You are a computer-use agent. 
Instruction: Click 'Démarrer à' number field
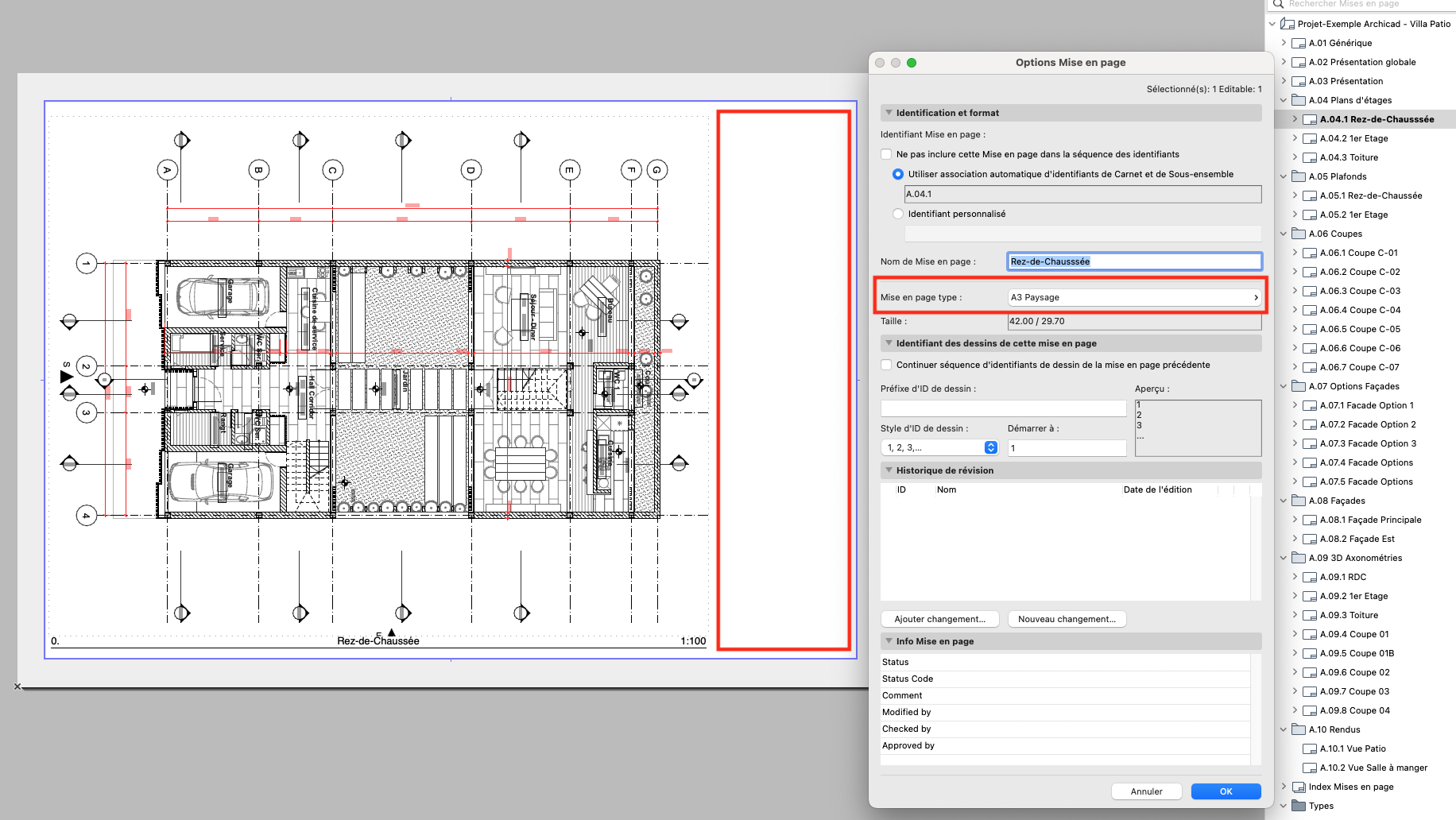(1067, 448)
